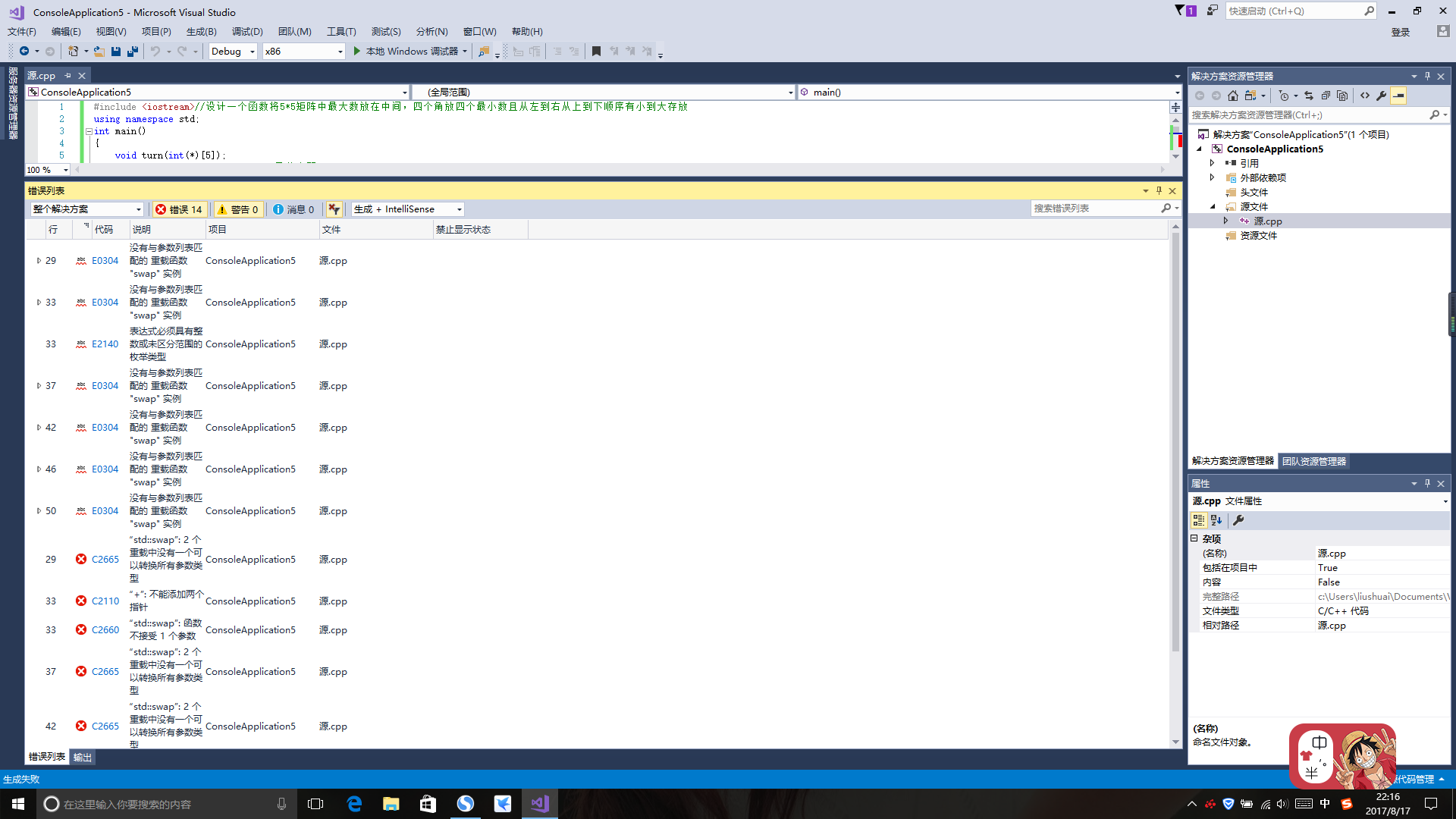The height and width of the screenshot is (819, 1456).
Task: Toggle Preview Selected Items in Solution Explorer
Action: [1399, 96]
